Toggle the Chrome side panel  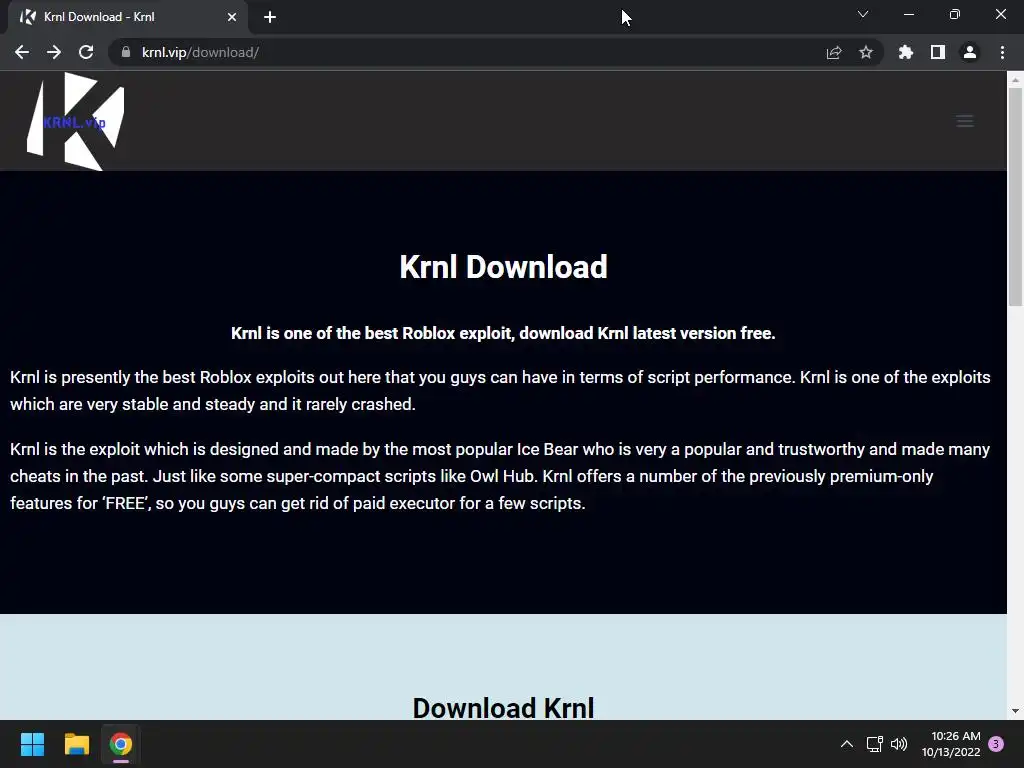point(938,52)
